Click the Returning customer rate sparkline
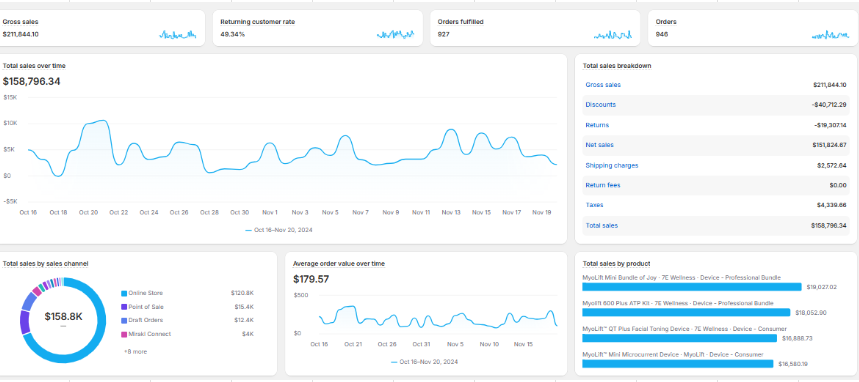This screenshot has width=859, height=382. coord(396,35)
